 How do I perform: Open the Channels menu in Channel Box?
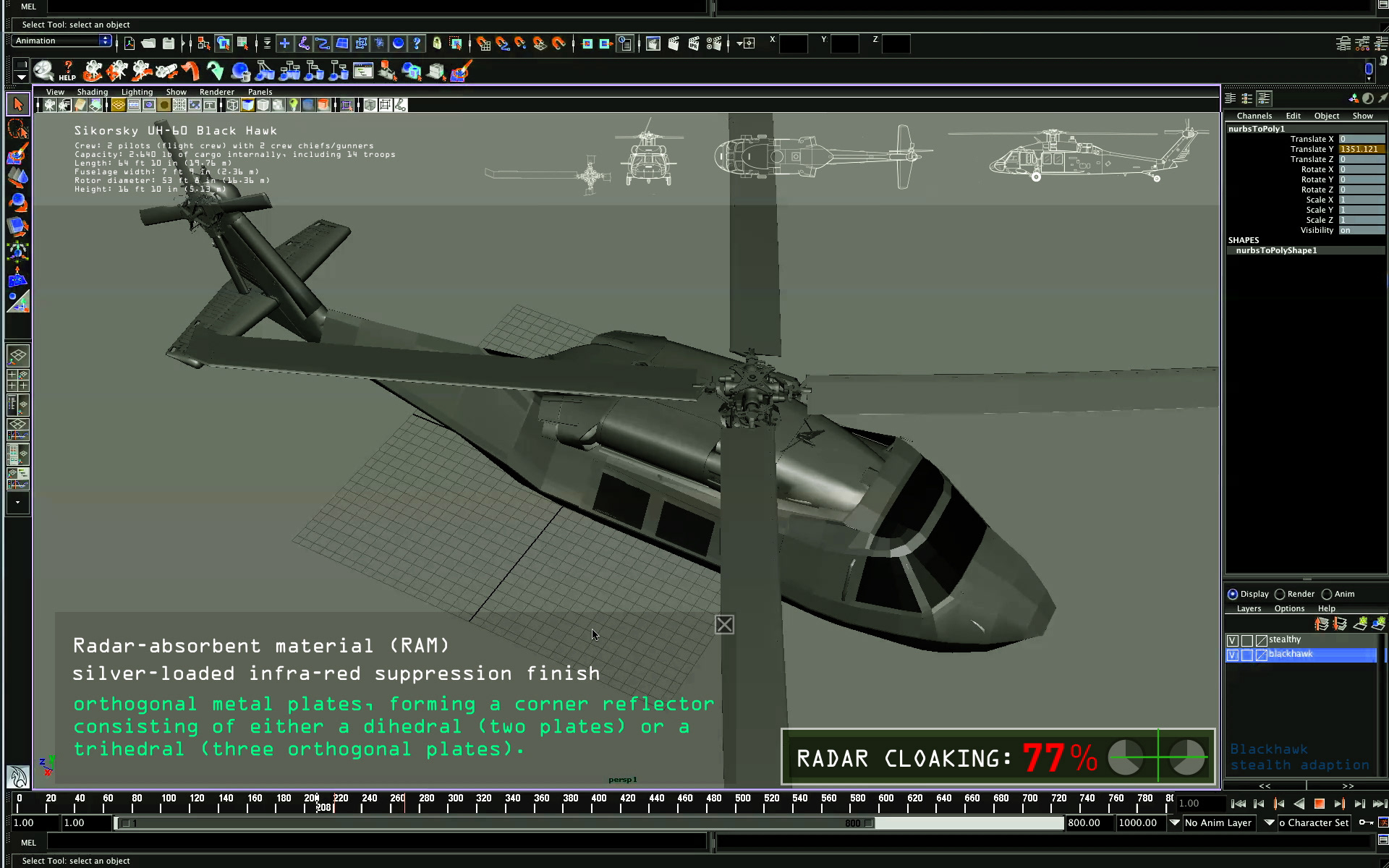1254,116
